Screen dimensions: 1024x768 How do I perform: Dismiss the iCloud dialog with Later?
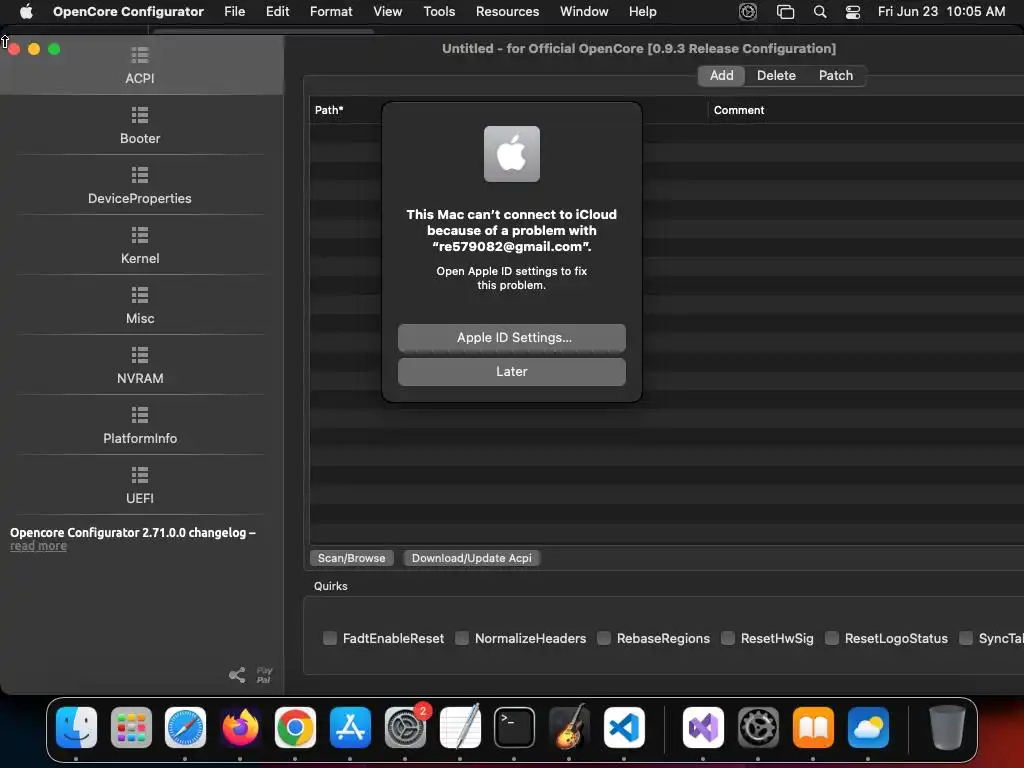coord(512,372)
